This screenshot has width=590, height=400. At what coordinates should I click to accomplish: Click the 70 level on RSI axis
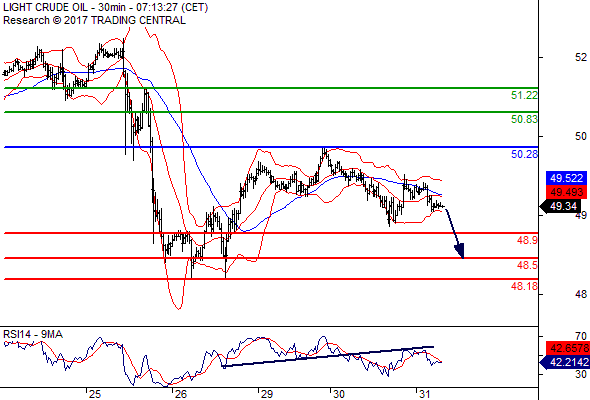pyautogui.click(x=581, y=336)
